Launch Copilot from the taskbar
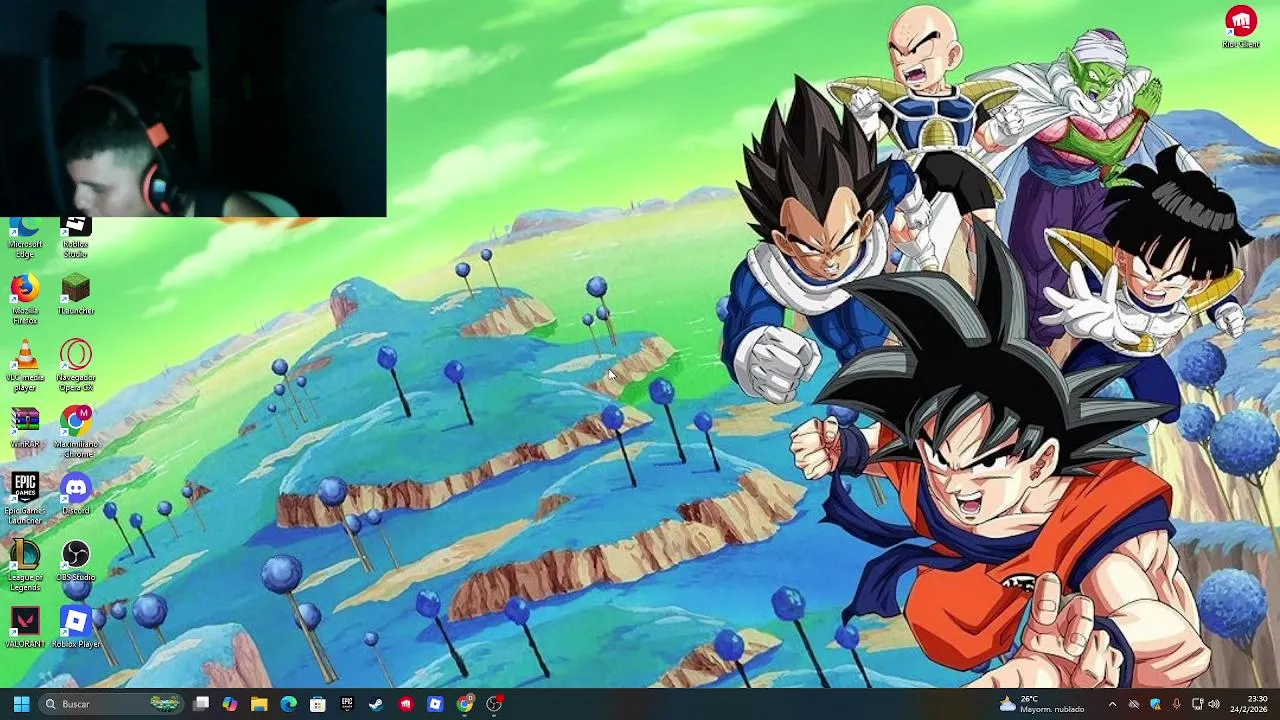Image resolution: width=1280 pixels, height=720 pixels. tap(230, 704)
